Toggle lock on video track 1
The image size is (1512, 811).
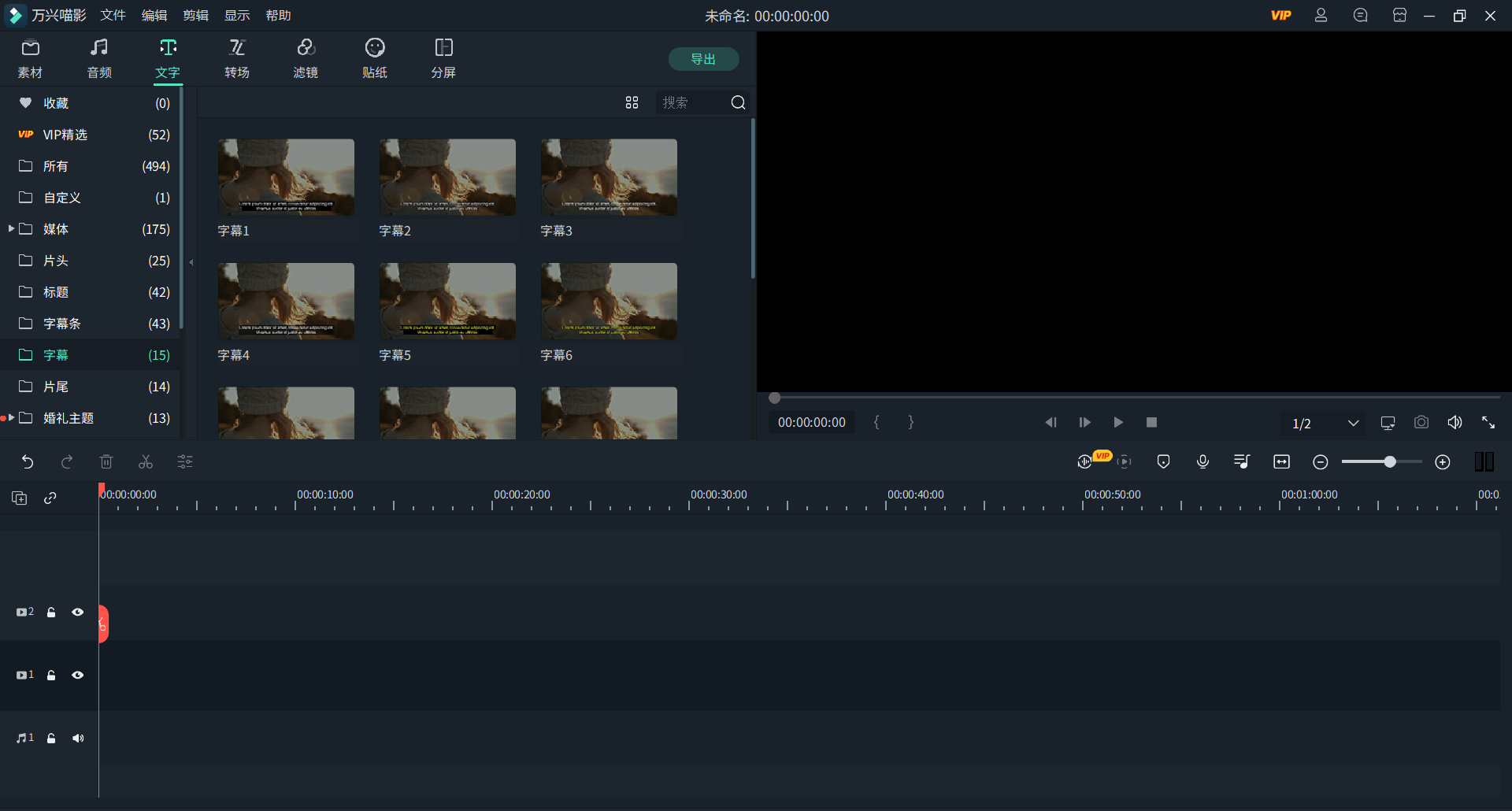click(51, 675)
